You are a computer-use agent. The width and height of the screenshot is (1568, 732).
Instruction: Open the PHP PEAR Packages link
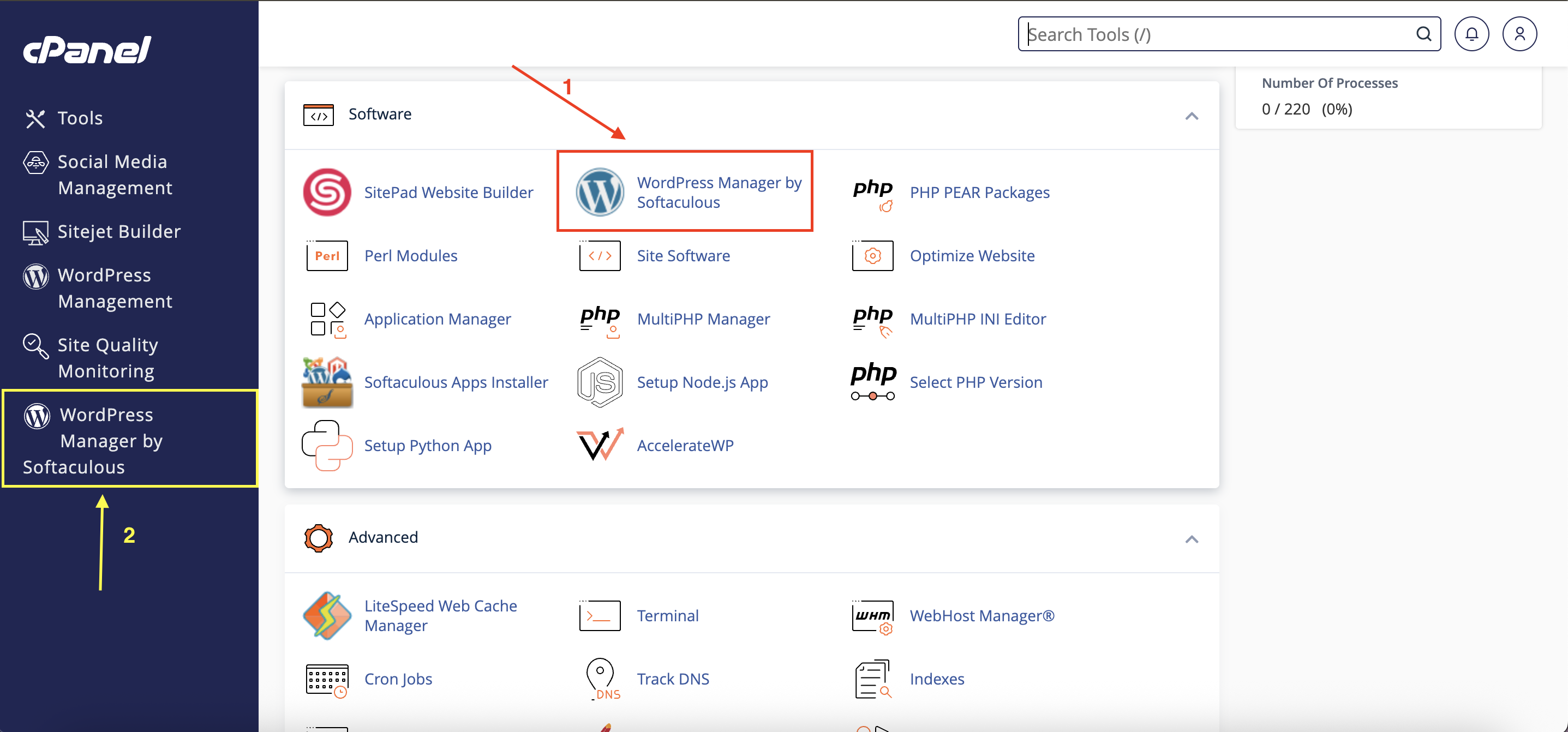pos(979,193)
